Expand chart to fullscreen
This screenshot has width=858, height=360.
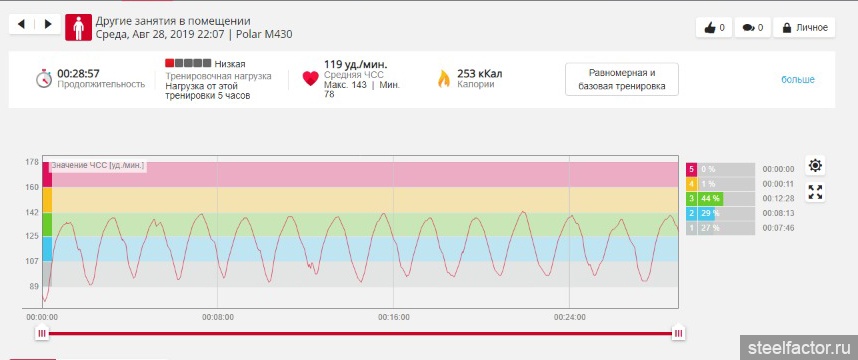pos(815,192)
